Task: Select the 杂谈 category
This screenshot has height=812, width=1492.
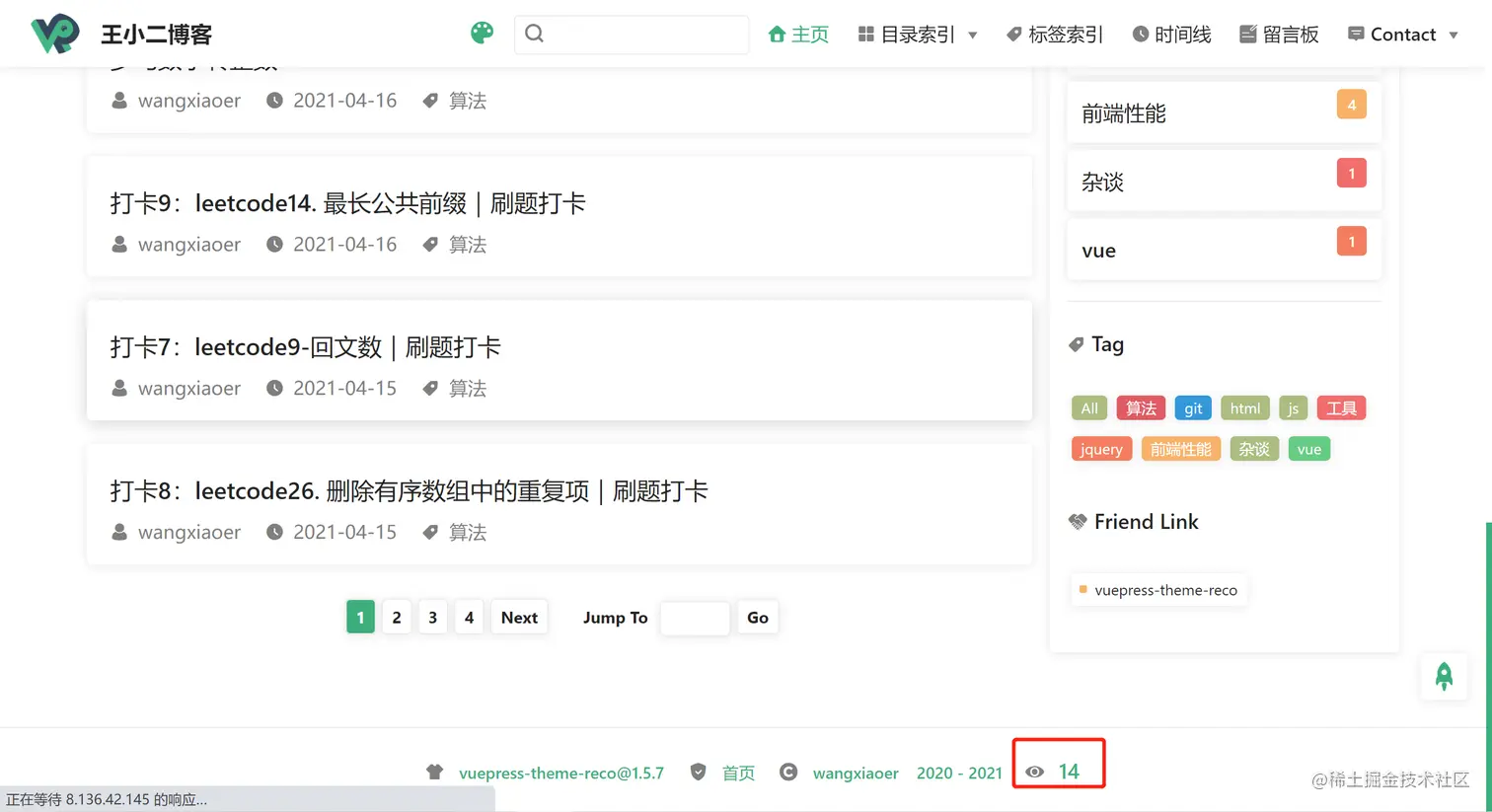Action: coord(1224,181)
